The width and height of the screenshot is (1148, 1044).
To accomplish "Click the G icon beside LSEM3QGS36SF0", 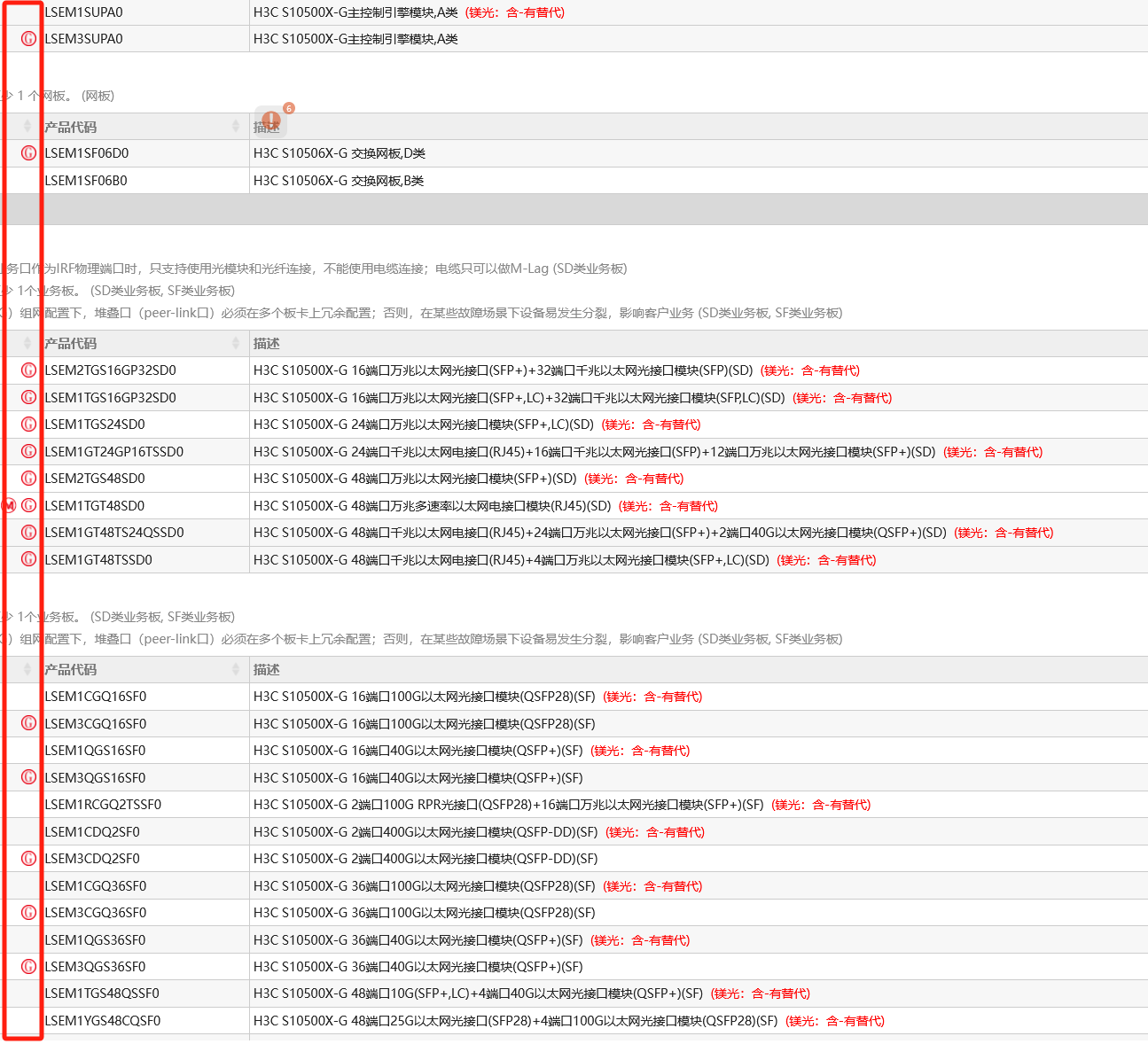I will (28, 967).
